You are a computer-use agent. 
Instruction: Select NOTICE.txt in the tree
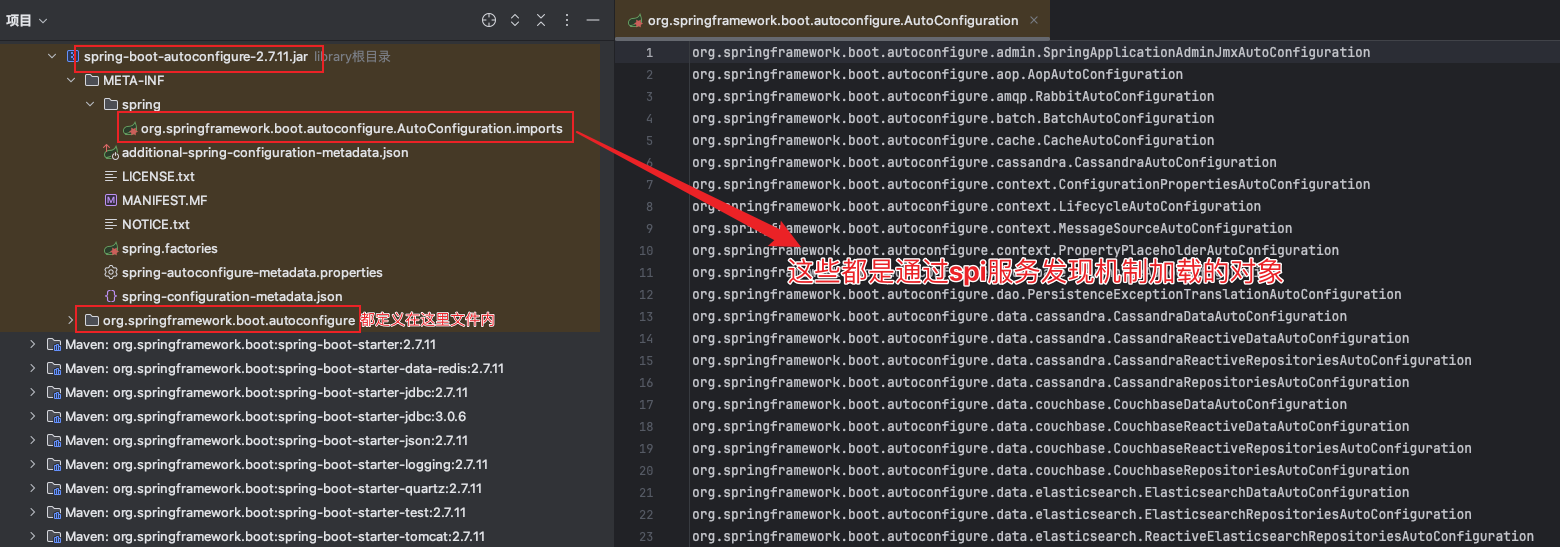point(156,225)
